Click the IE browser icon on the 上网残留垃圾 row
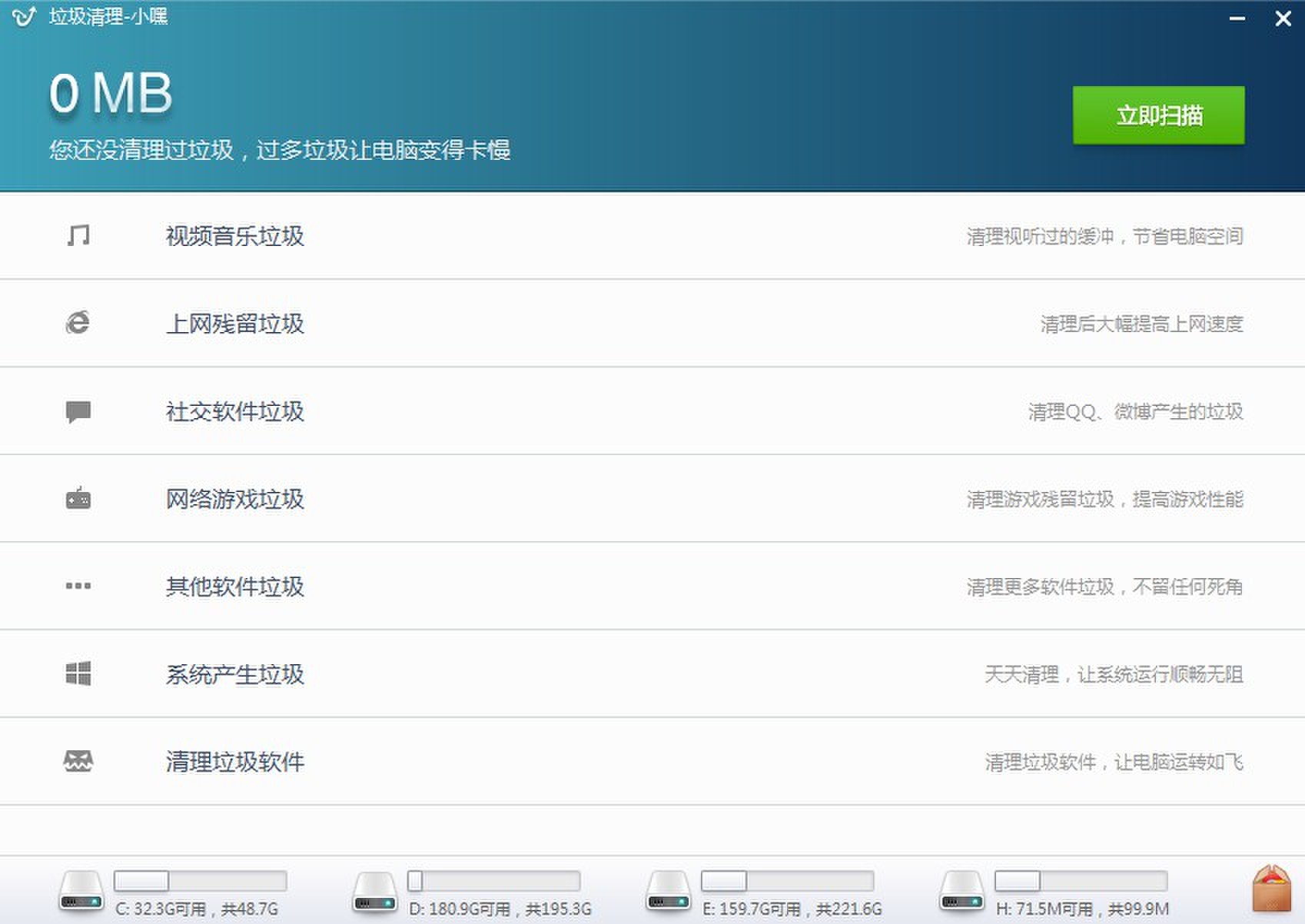The height and width of the screenshot is (924, 1305). click(x=79, y=323)
